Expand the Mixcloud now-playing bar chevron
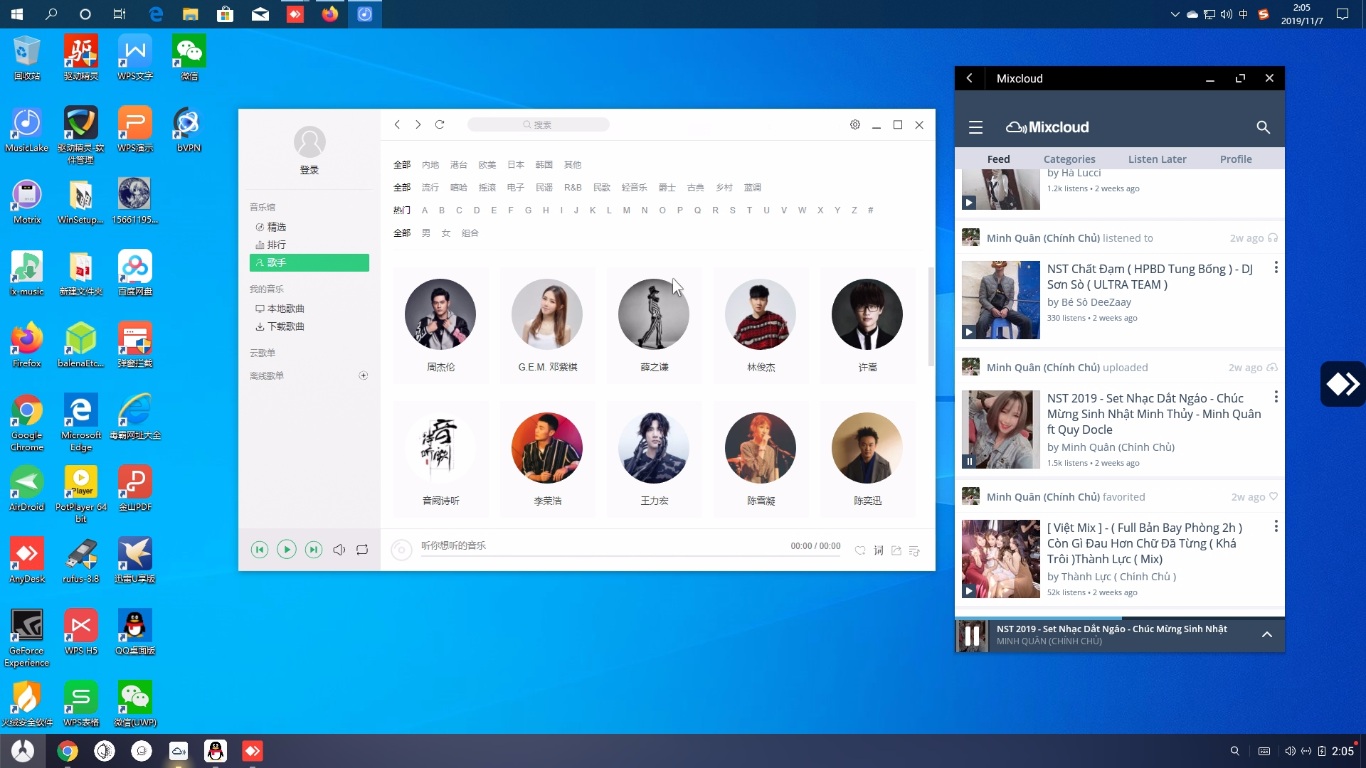 (x=1267, y=635)
